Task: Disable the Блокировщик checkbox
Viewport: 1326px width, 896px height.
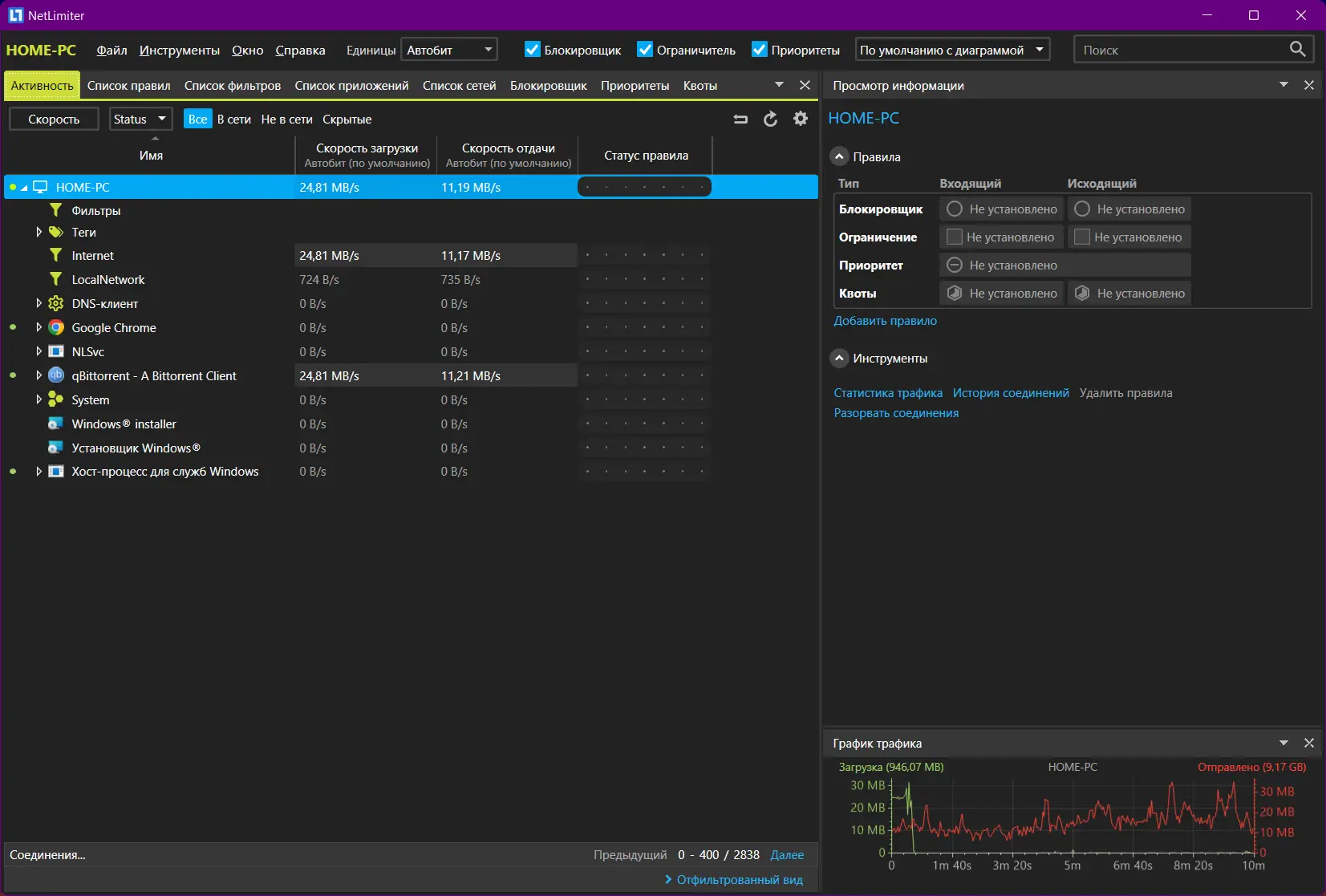Action: pos(533,50)
